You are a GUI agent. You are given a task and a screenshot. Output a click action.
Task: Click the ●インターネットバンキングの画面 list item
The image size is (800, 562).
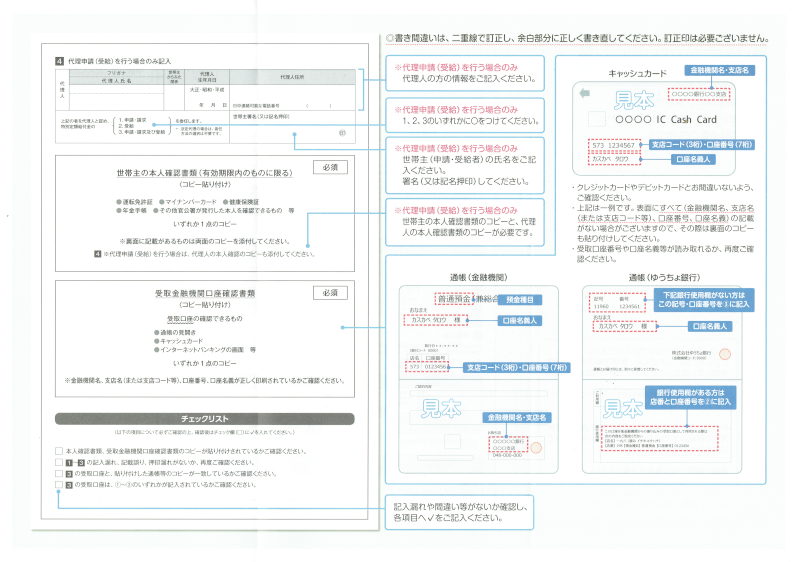pos(205,350)
